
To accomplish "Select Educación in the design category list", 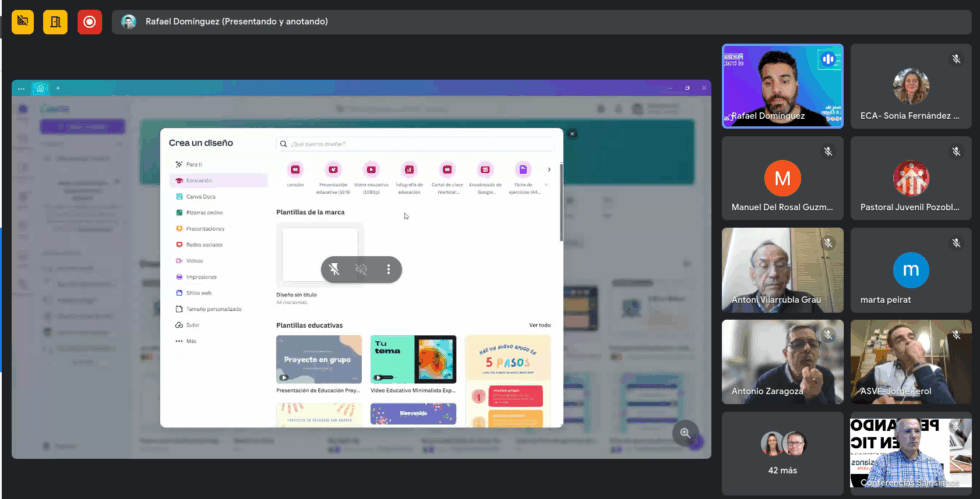I will pos(198,181).
